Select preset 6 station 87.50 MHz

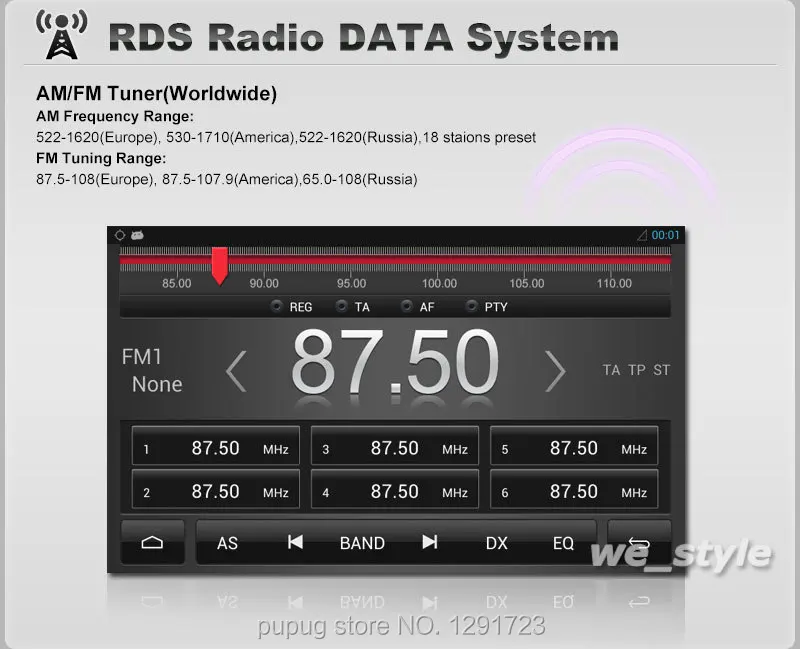tap(574, 489)
